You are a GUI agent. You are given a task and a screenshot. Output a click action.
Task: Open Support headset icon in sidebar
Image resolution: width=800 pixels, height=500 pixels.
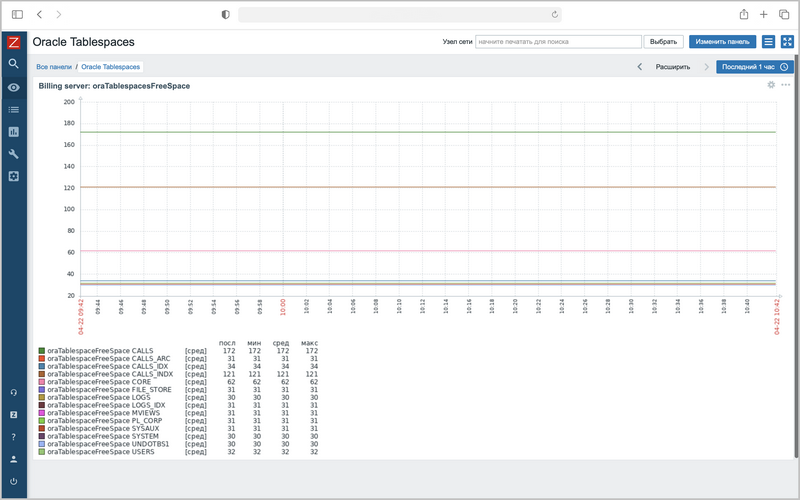tap(14, 392)
